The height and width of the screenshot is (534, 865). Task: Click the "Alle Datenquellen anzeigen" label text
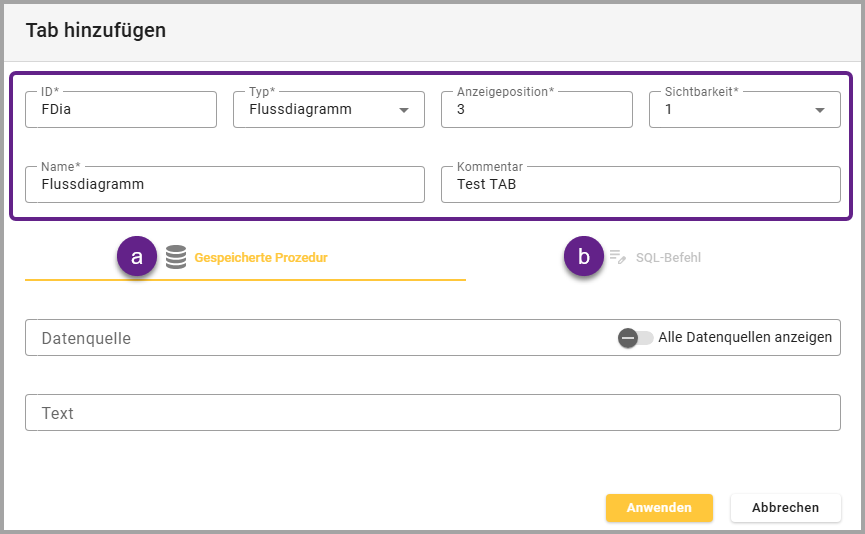pyautogui.click(x=745, y=338)
